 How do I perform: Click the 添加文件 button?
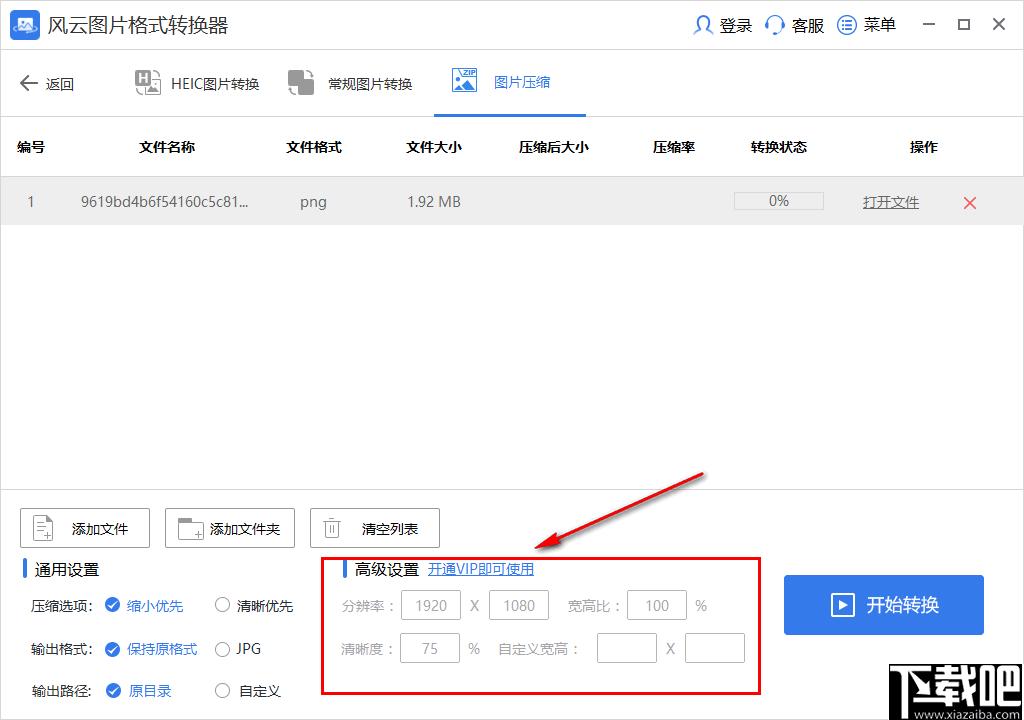click(85, 528)
